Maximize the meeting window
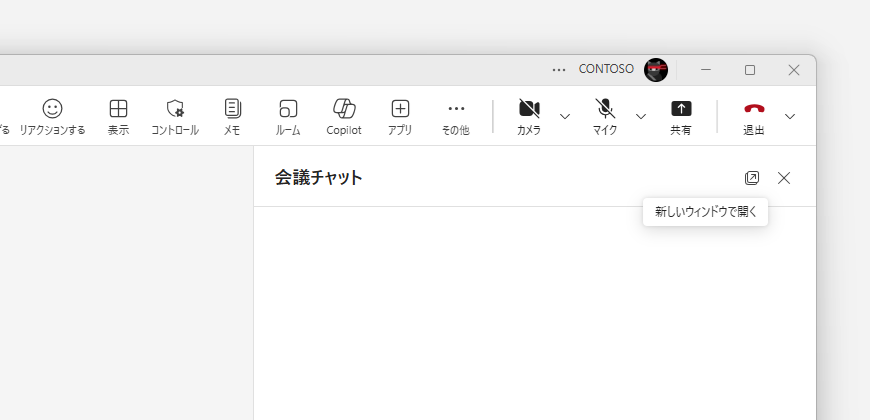The width and height of the screenshot is (870, 420). pos(750,70)
